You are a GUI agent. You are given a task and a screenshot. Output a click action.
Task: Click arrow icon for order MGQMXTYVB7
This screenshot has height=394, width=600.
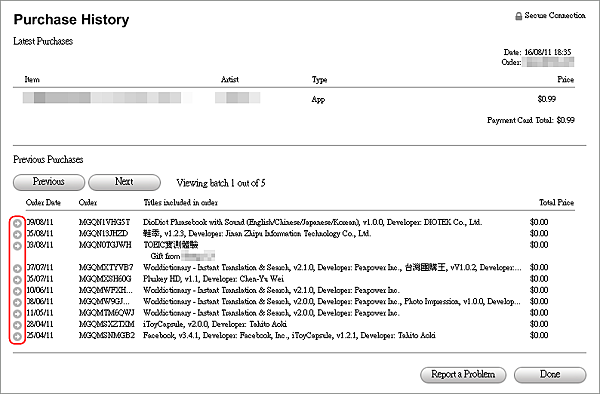tap(17, 269)
